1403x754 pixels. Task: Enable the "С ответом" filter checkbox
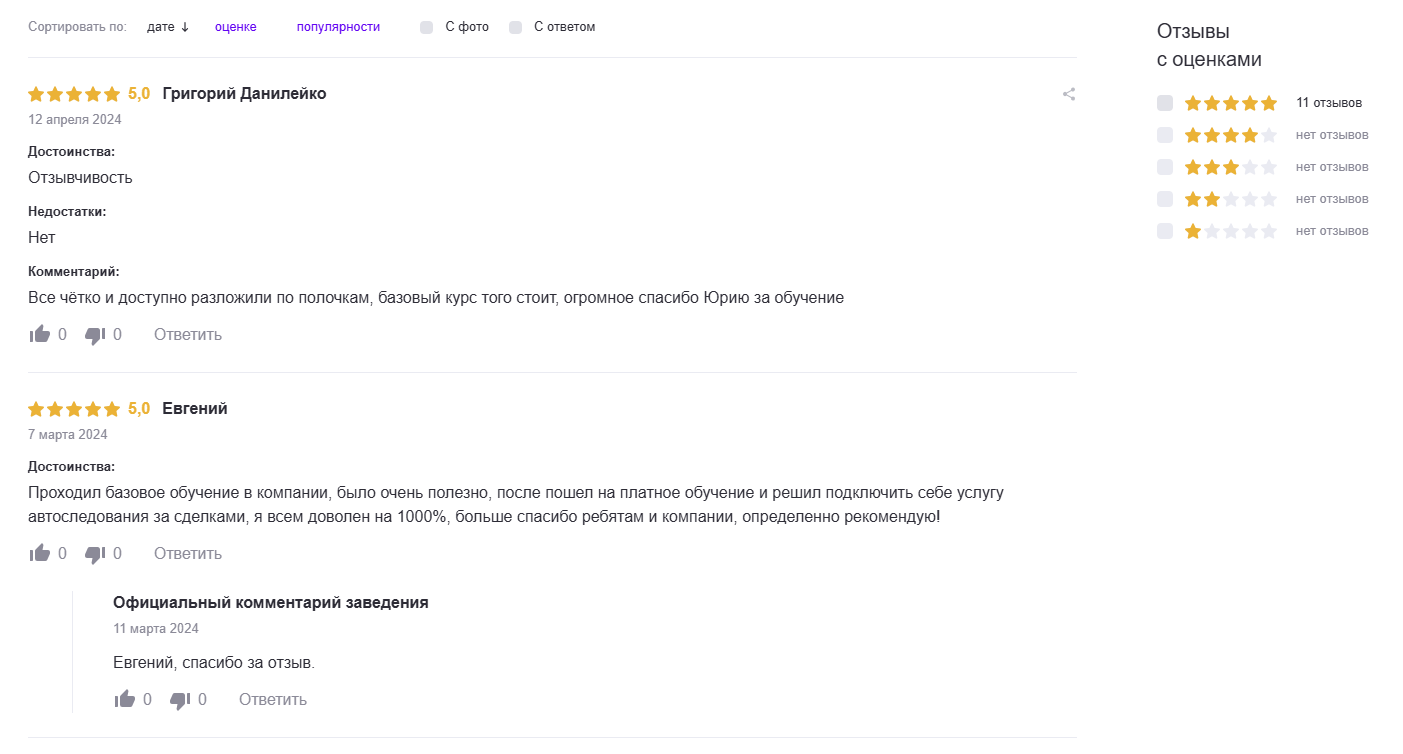pyautogui.click(x=516, y=27)
